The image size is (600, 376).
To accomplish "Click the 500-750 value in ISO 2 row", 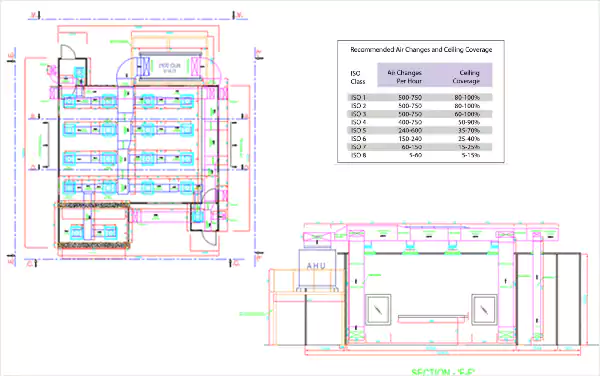I will point(410,106).
